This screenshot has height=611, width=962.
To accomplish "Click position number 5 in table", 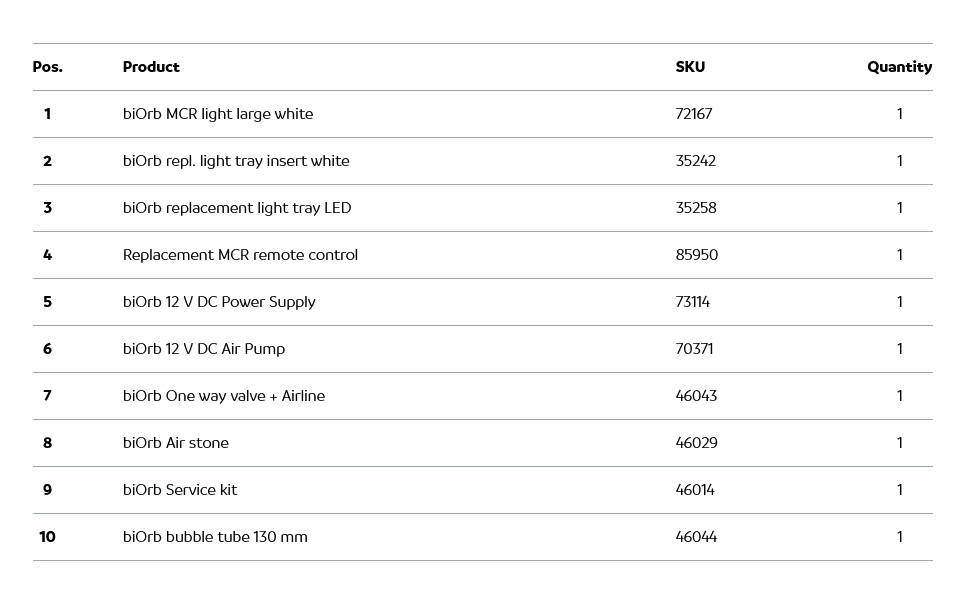I will pyautogui.click(x=47, y=302).
